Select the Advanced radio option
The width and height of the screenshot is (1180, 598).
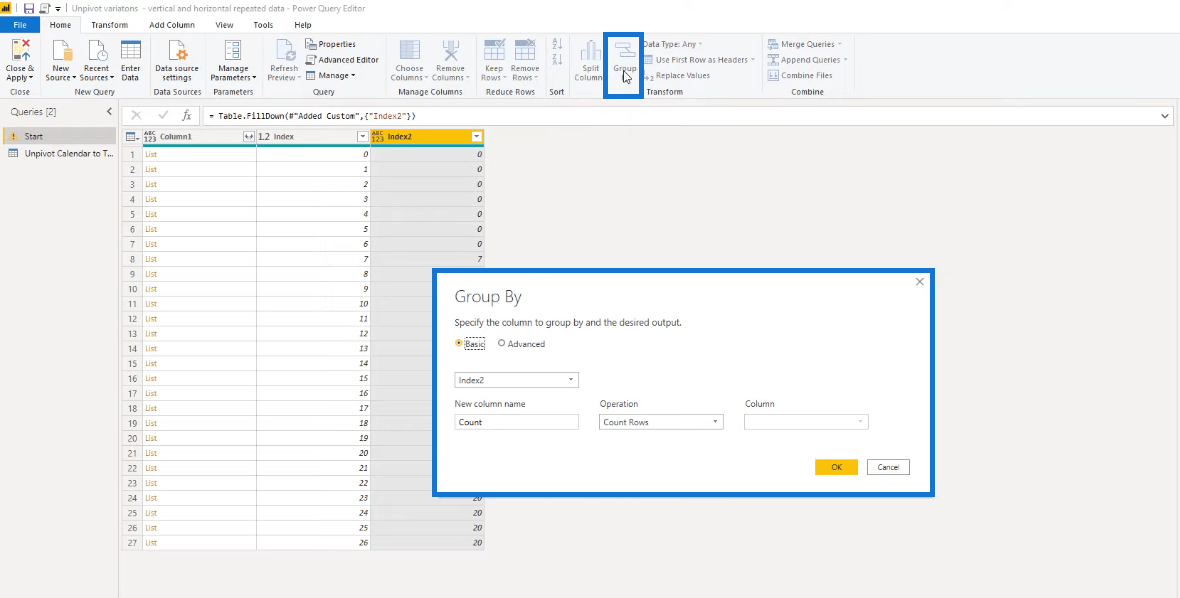click(x=501, y=343)
